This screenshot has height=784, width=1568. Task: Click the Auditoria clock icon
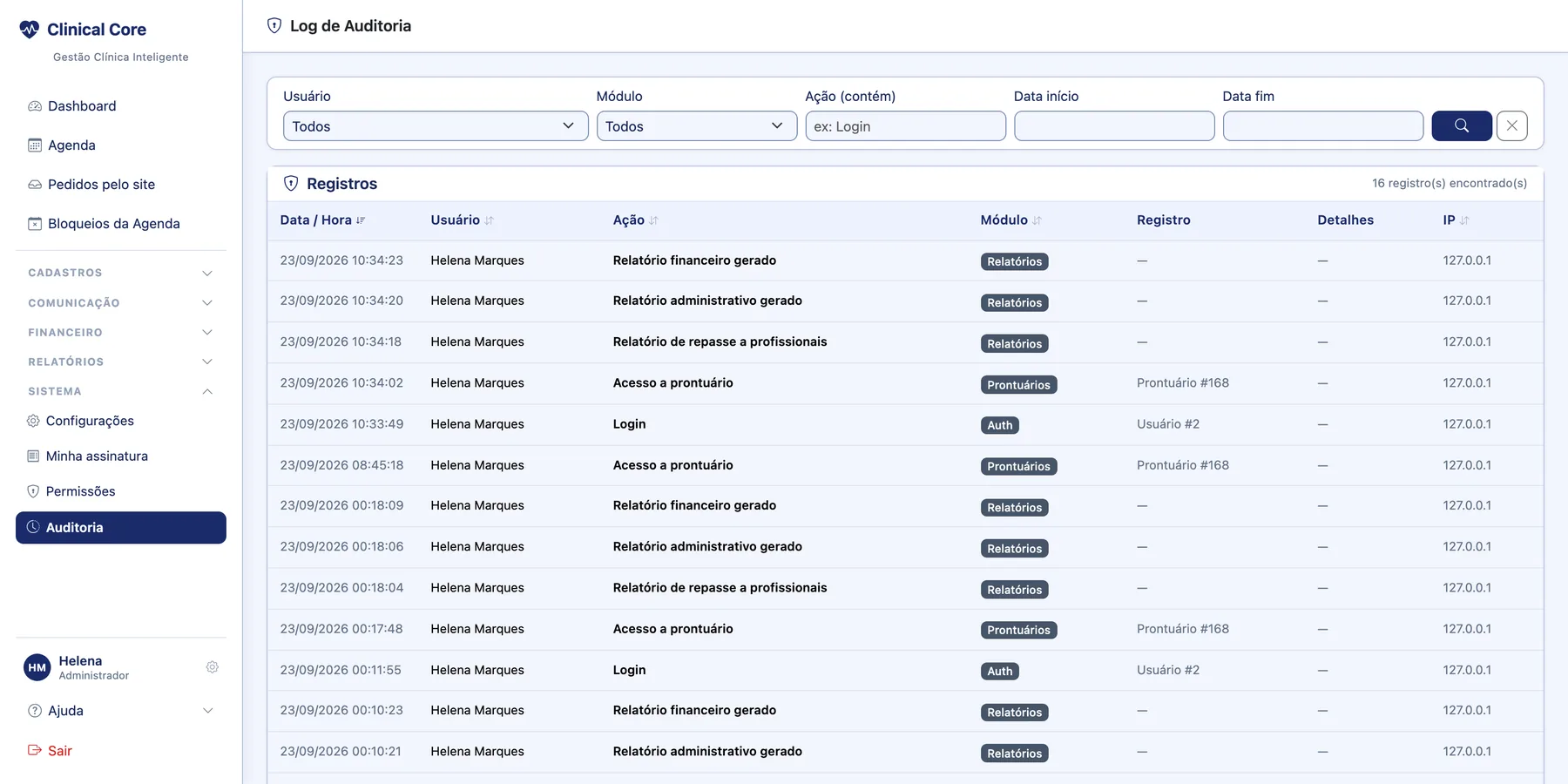pos(33,527)
